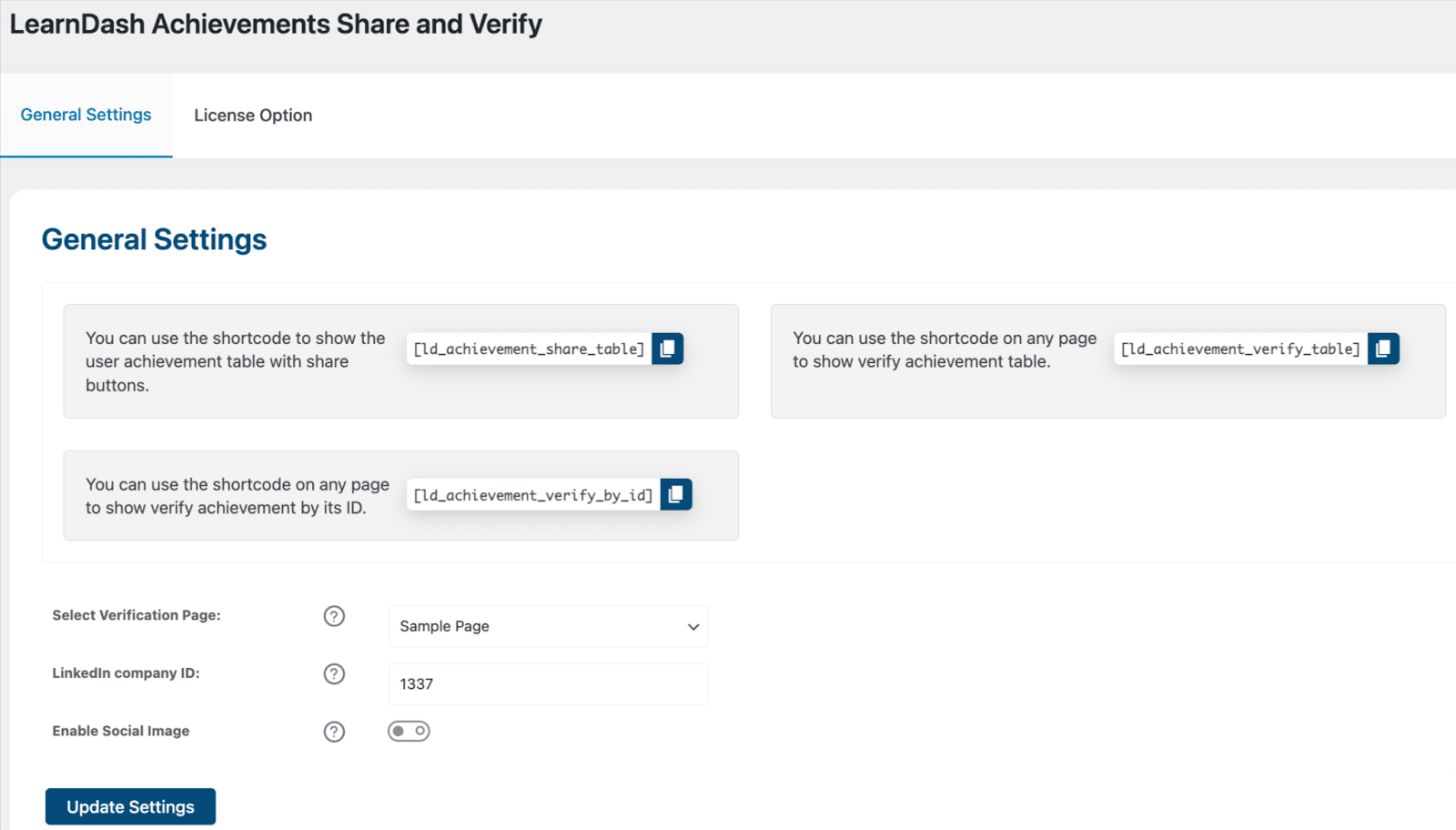The height and width of the screenshot is (830, 1456).
Task: Click the Select Verification Page label
Action: tap(136, 615)
